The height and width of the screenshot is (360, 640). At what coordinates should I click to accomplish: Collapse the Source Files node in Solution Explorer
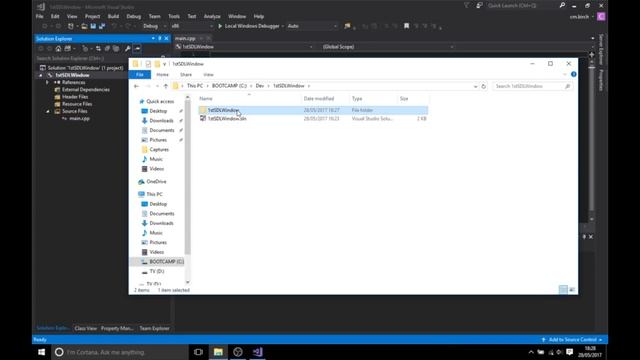[x=48, y=111]
